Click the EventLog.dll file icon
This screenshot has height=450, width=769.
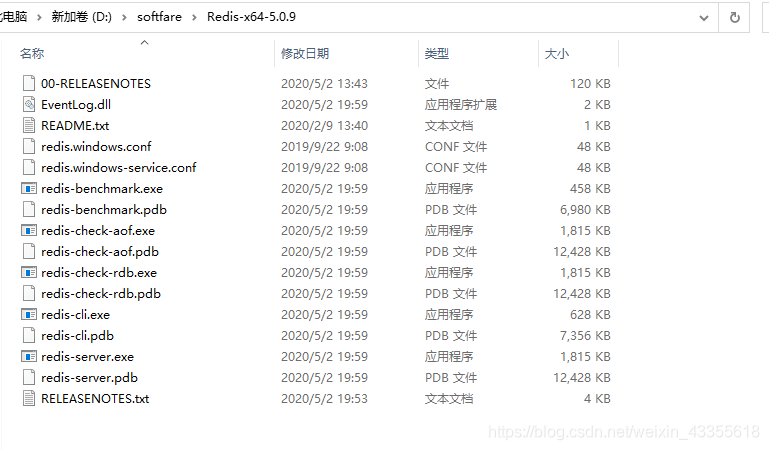(x=29, y=104)
